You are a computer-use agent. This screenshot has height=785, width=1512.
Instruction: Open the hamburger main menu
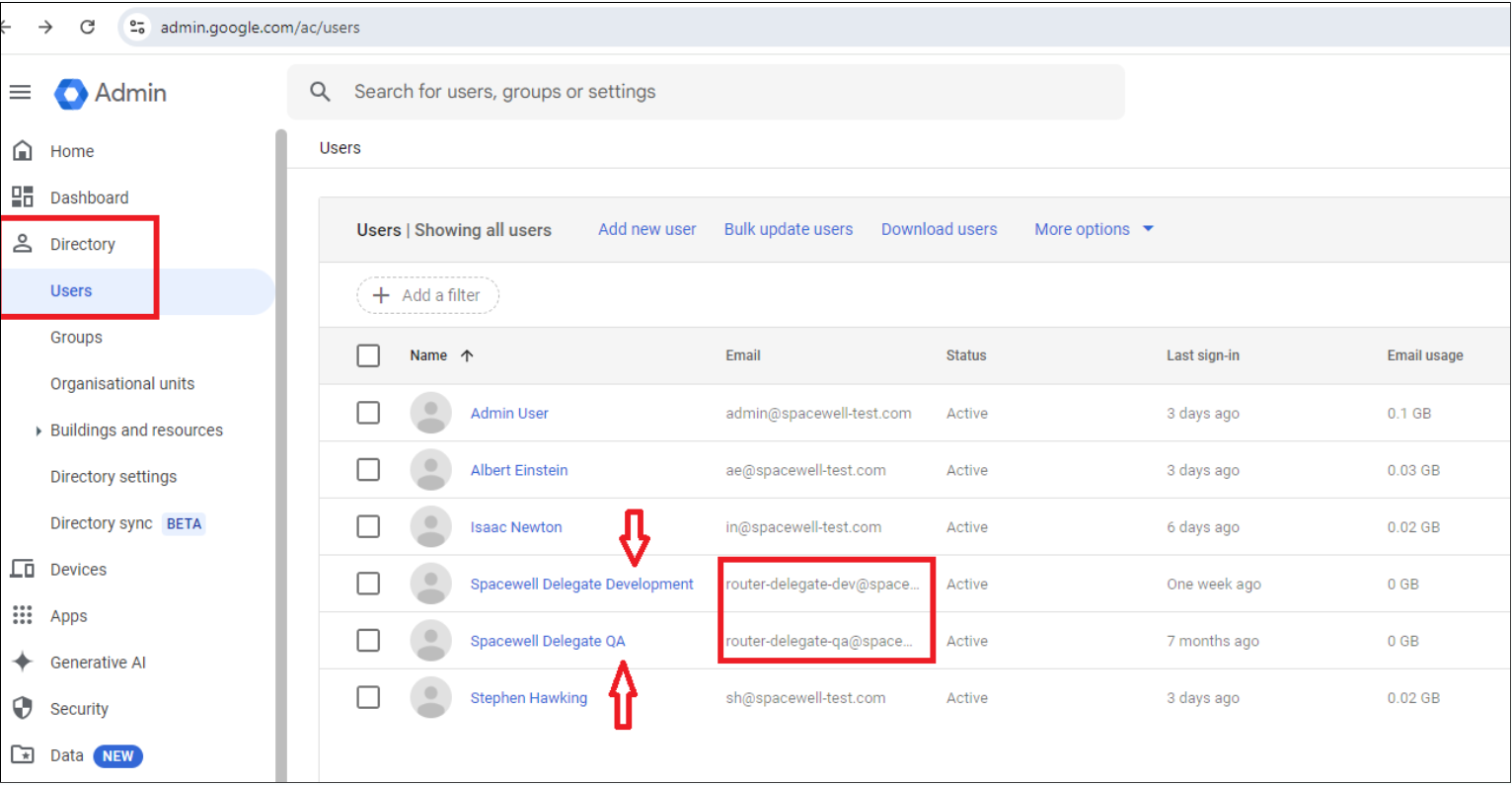pos(21,93)
